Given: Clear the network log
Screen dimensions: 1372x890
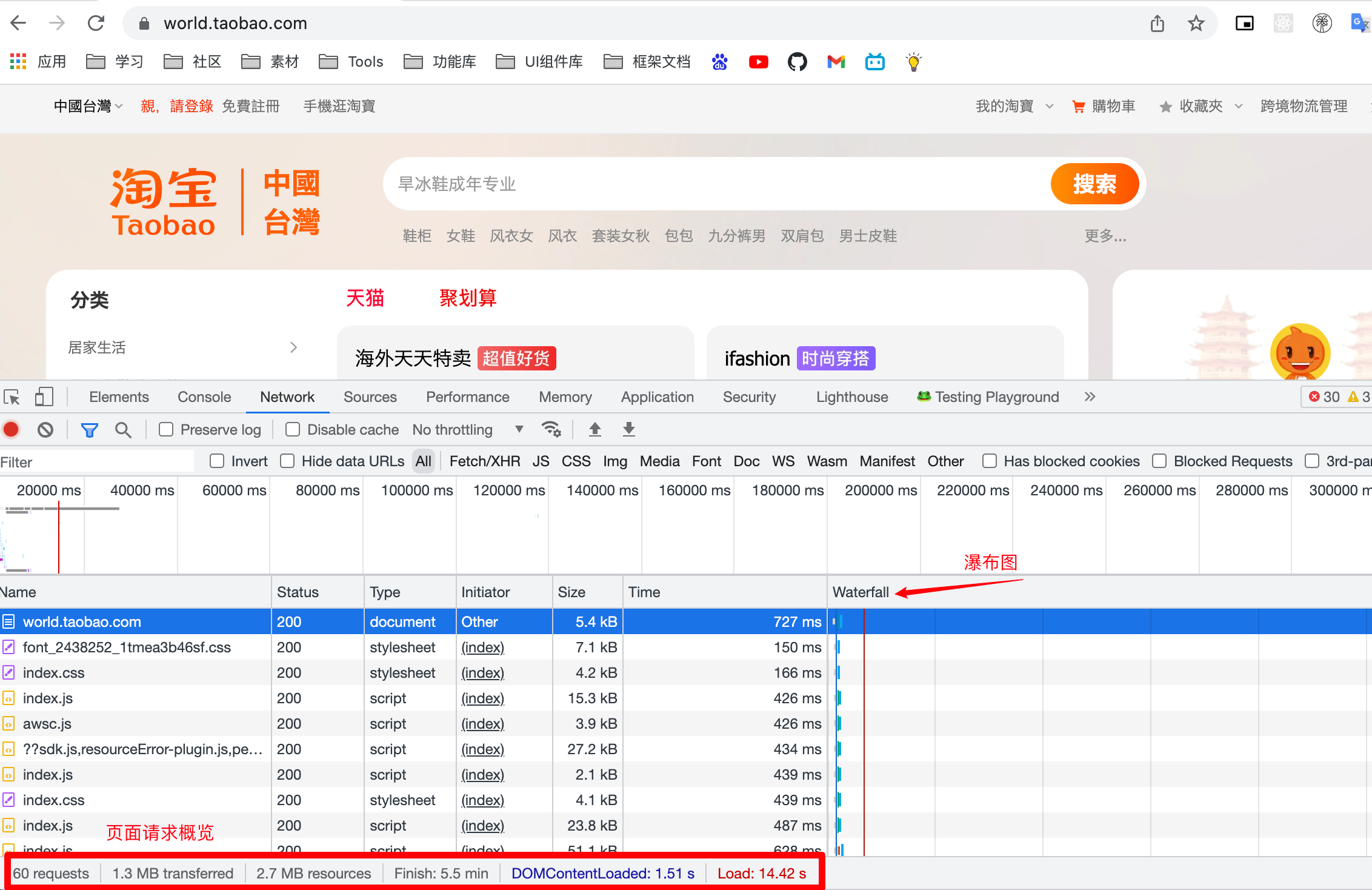Looking at the screenshot, I should (45, 430).
